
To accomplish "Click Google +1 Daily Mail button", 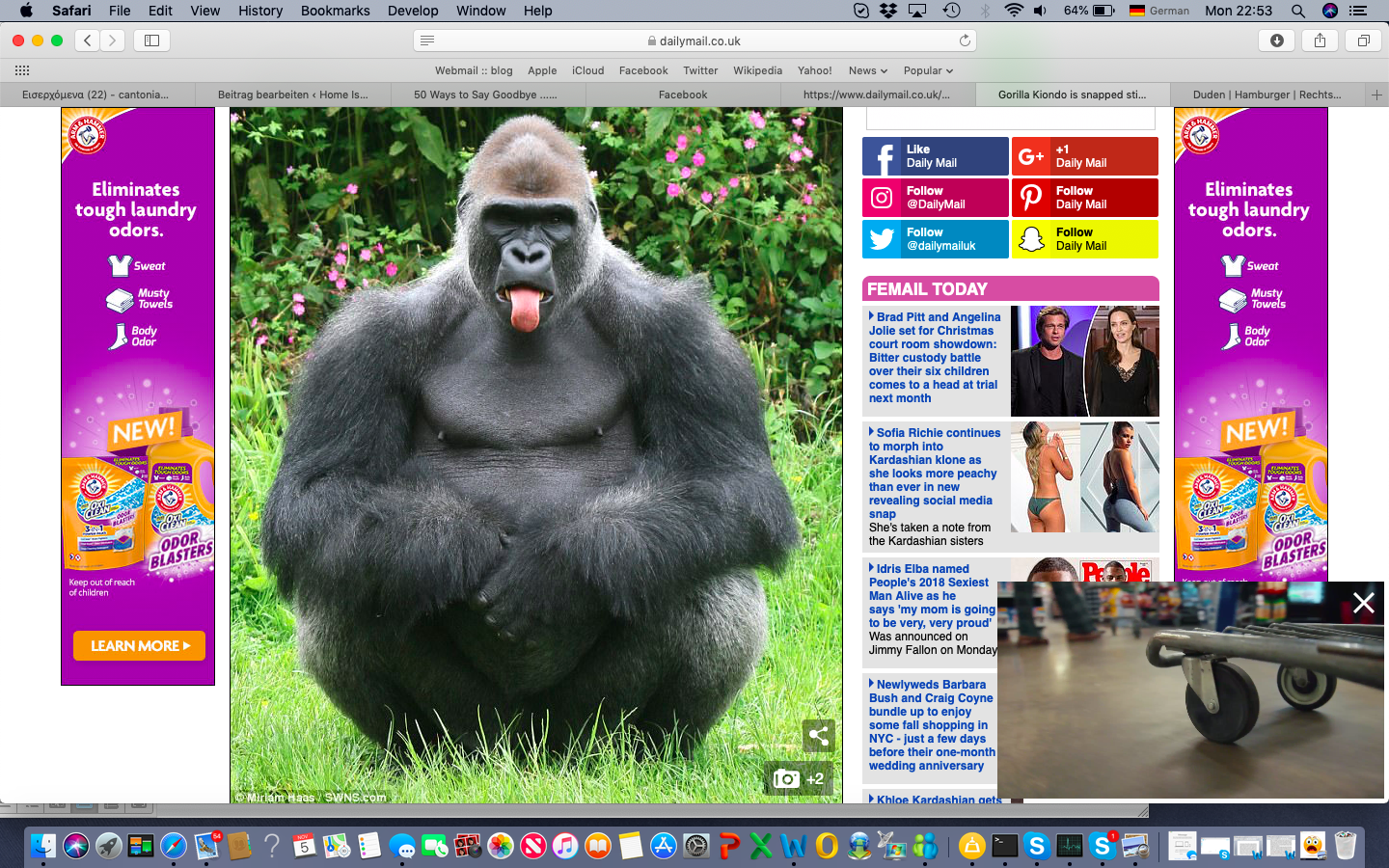I will click(1085, 156).
